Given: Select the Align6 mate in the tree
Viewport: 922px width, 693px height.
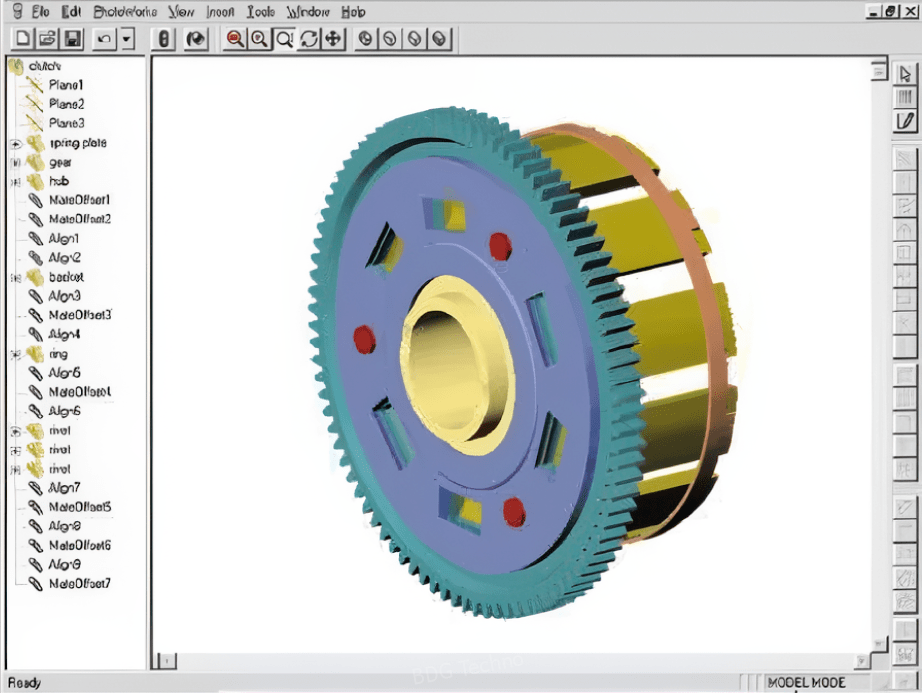Looking at the screenshot, I should (x=65, y=411).
